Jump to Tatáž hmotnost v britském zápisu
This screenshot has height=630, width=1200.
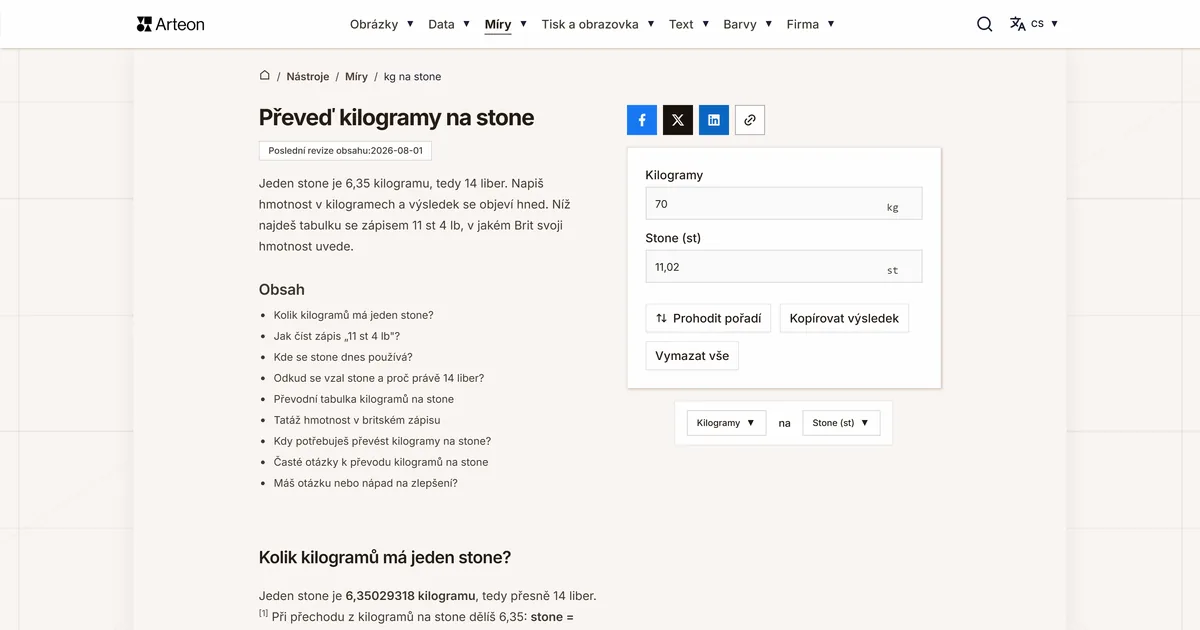pyautogui.click(x=357, y=420)
